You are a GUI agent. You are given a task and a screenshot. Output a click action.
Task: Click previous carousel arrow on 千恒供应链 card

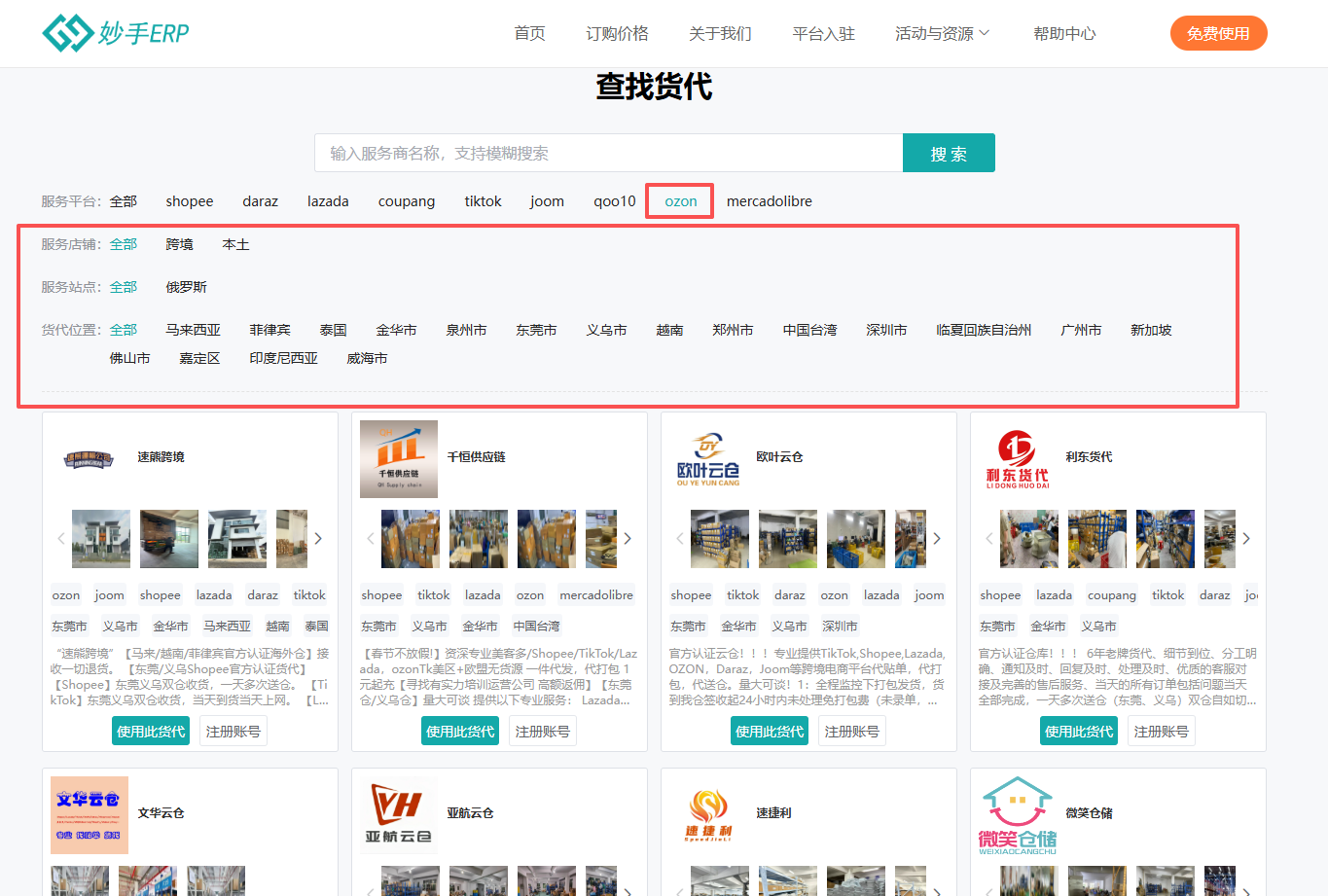pos(370,538)
